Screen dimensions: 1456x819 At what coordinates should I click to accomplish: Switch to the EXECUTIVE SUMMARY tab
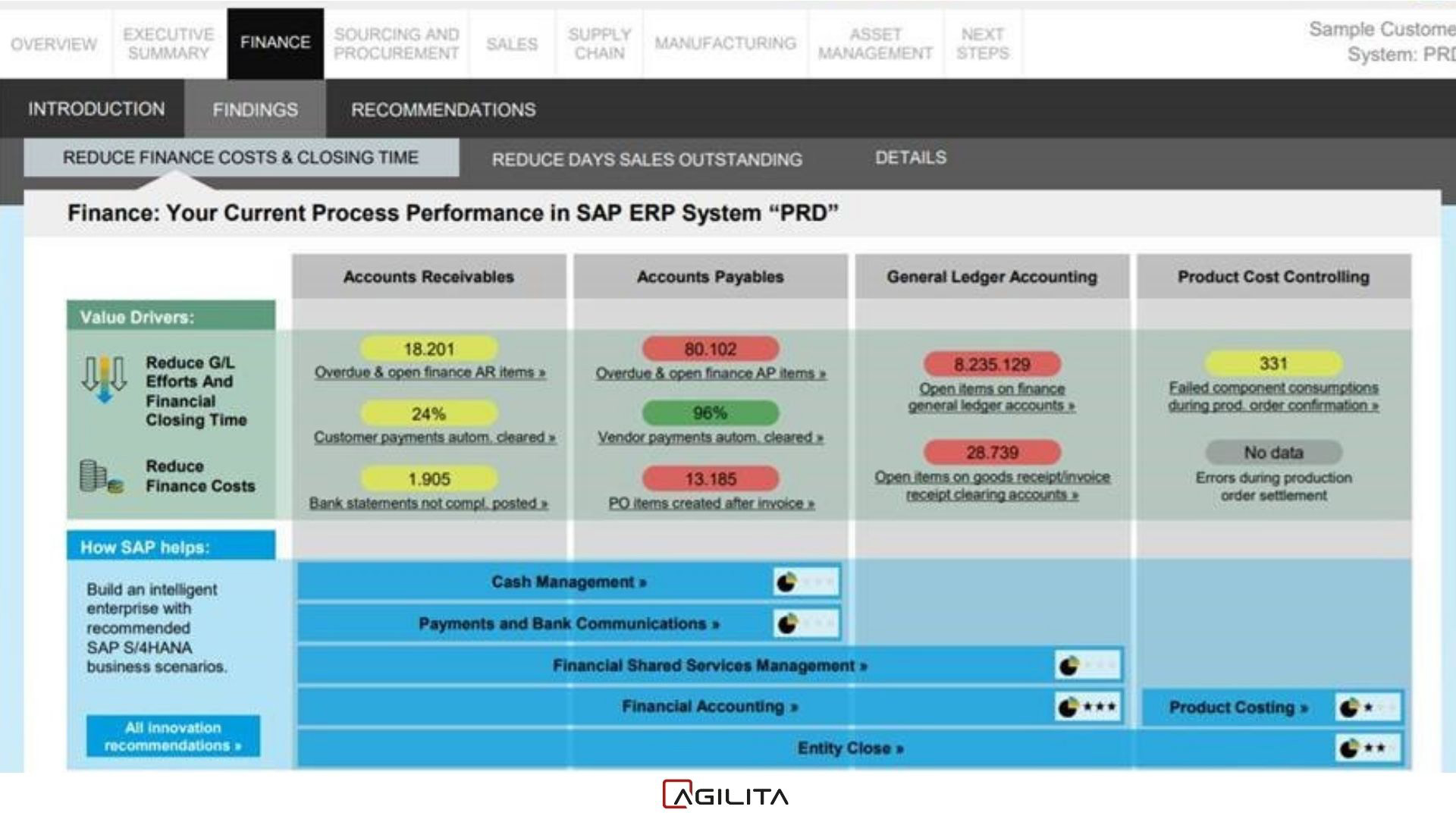tap(168, 44)
